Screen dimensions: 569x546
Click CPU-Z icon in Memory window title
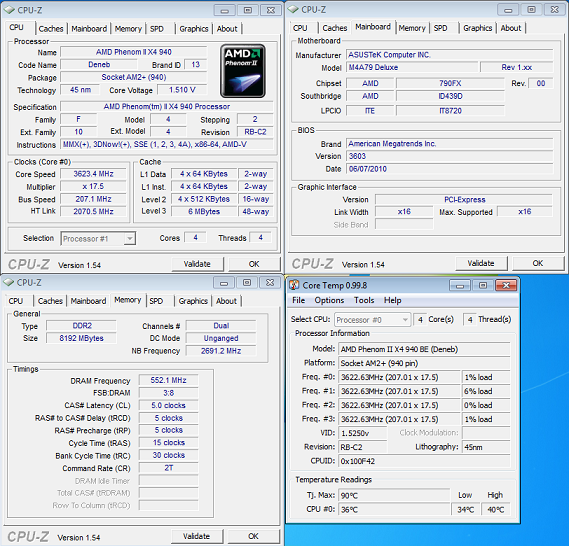coord(9,282)
